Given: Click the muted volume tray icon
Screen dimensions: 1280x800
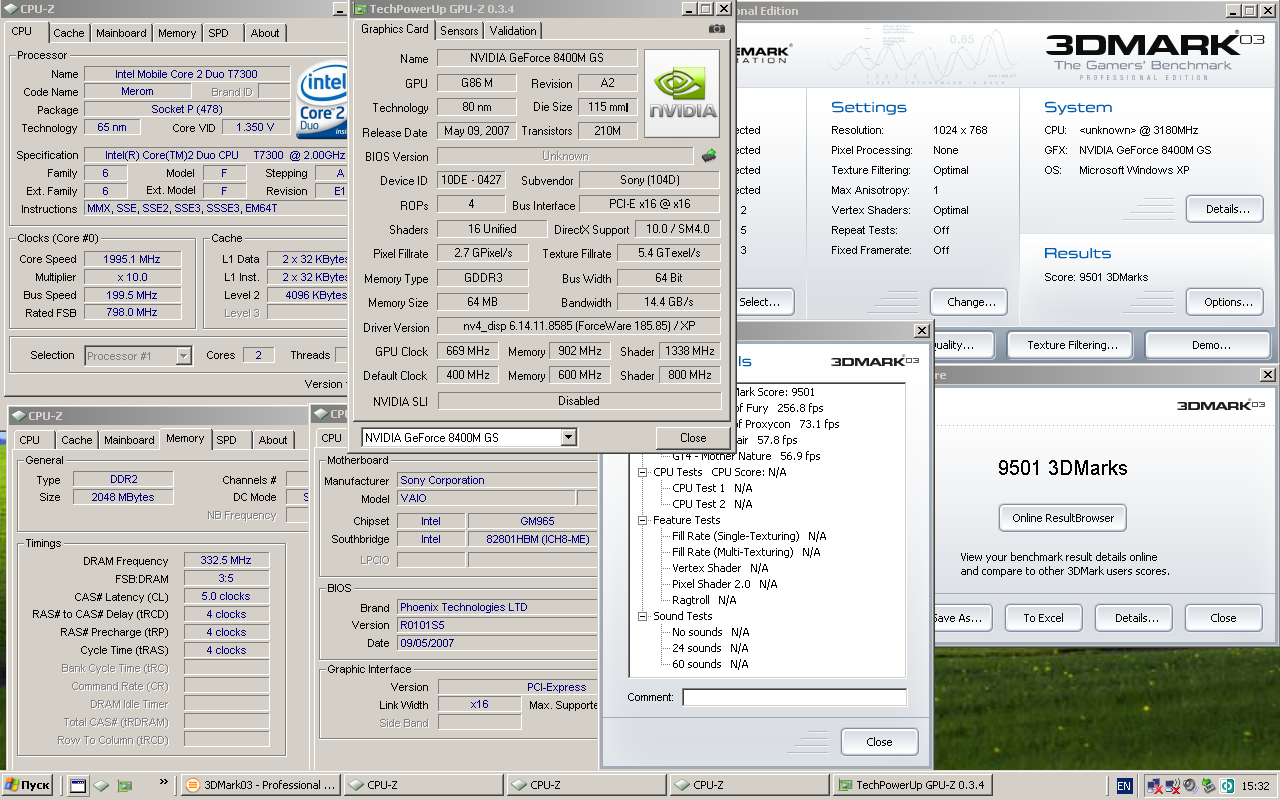Looking at the screenshot, I should (x=1173, y=786).
